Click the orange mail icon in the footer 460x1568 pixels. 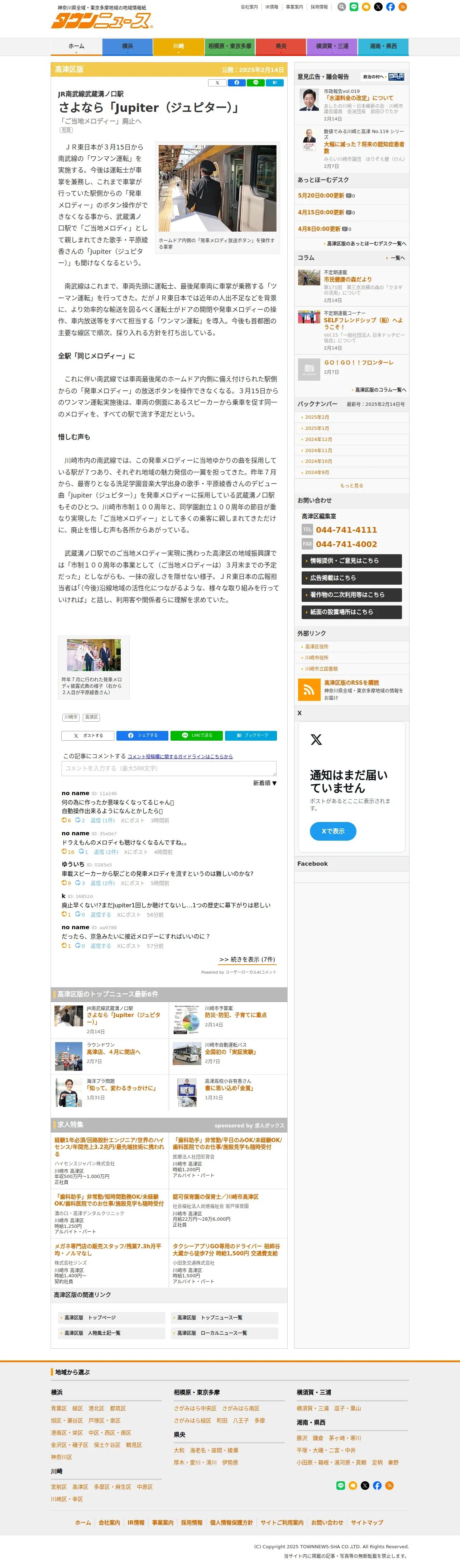point(353,1486)
